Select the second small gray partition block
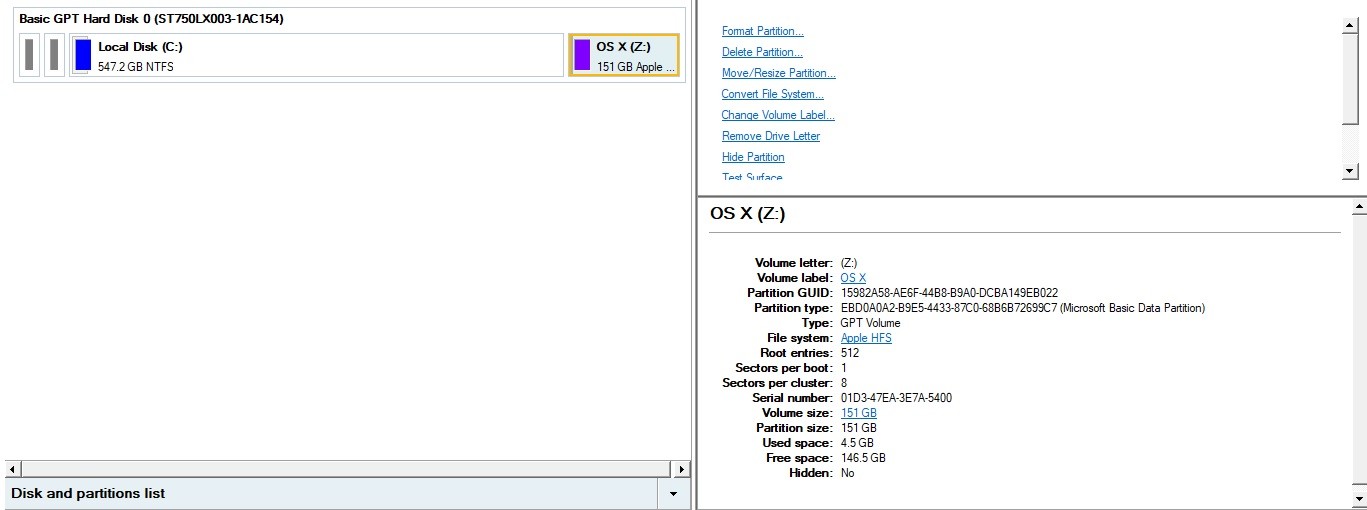This screenshot has height=510, width=1367. [x=53, y=55]
